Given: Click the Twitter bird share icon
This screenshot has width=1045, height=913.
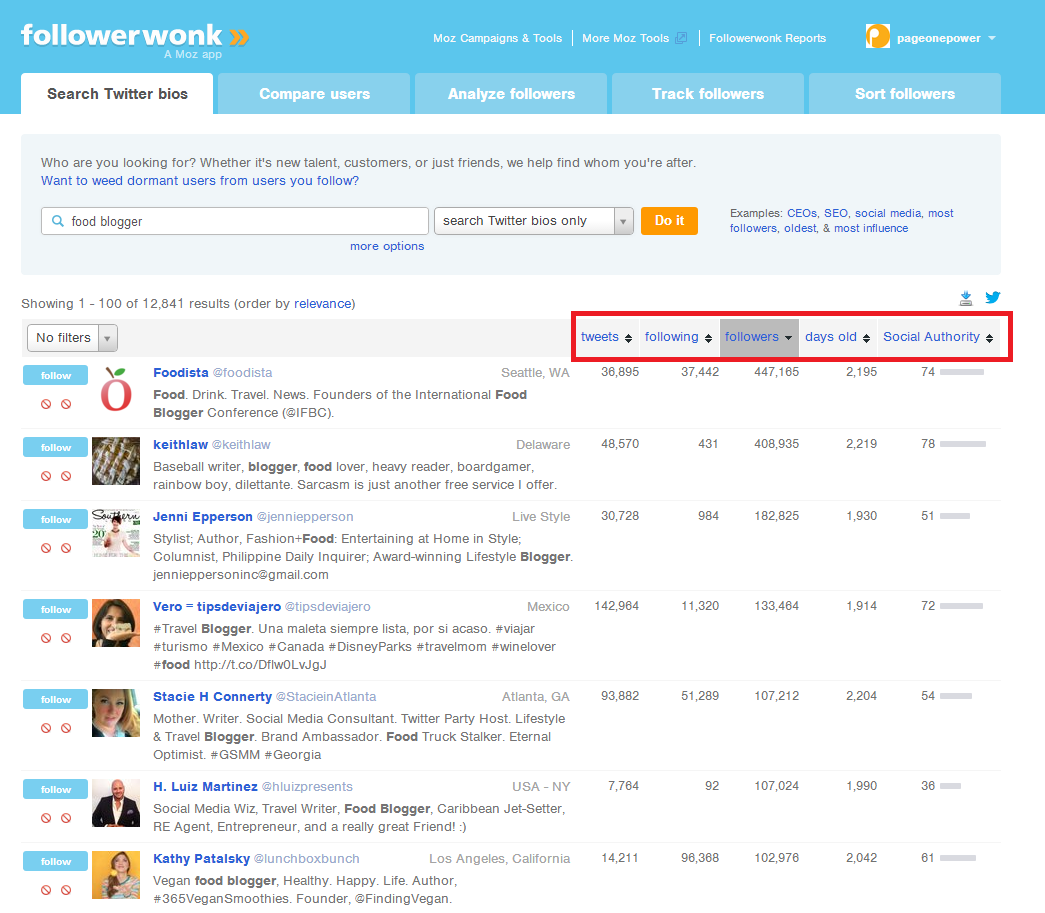Looking at the screenshot, I should pos(993,297).
